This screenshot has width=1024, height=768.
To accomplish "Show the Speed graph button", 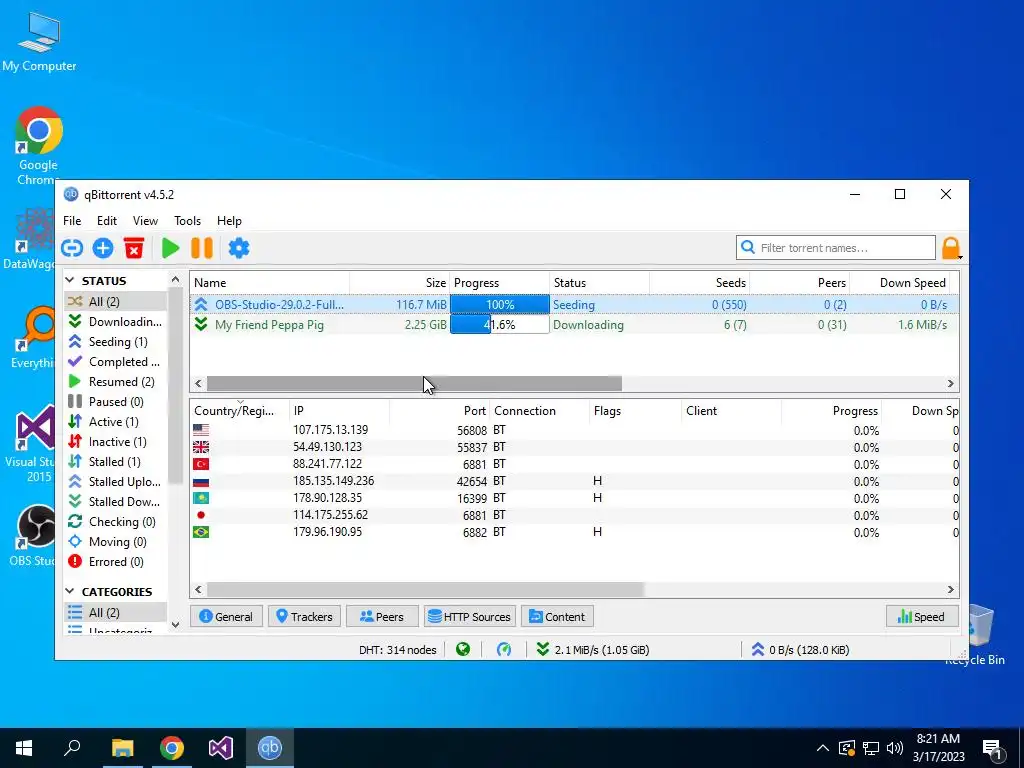I will tap(921, 616).
